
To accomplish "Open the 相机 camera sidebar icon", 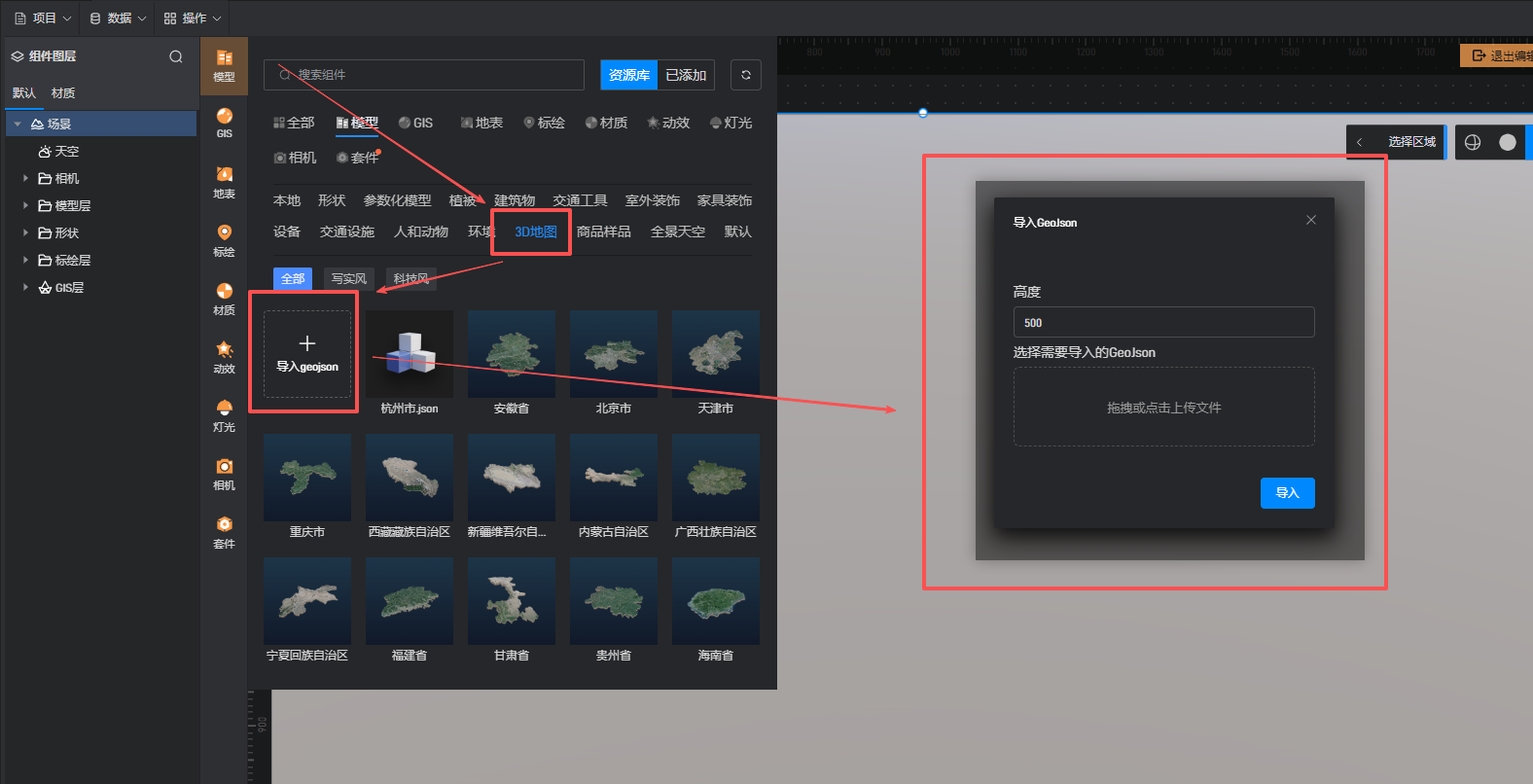I will coord(224,473).
